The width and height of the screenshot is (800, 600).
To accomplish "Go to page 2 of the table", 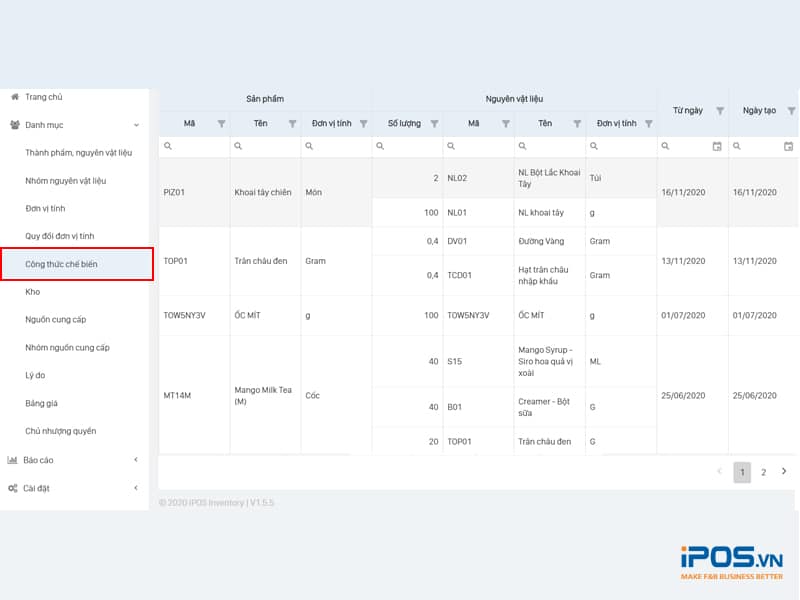I will pos(763,472).
